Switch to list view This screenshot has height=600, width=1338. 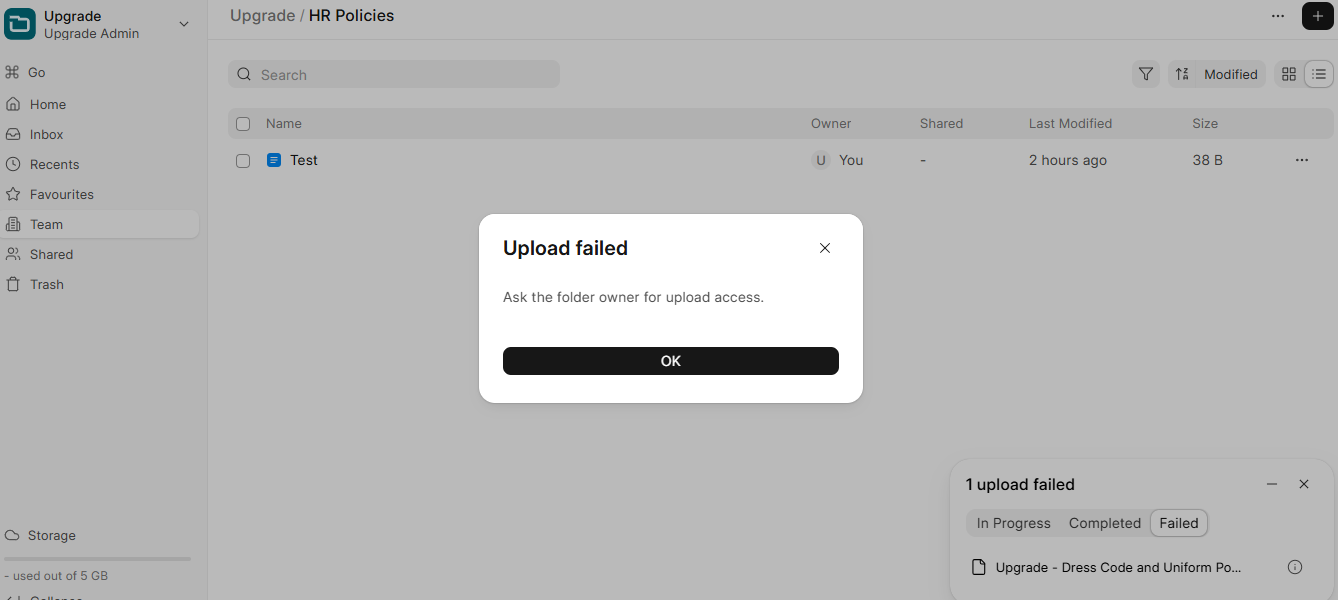1319,74
